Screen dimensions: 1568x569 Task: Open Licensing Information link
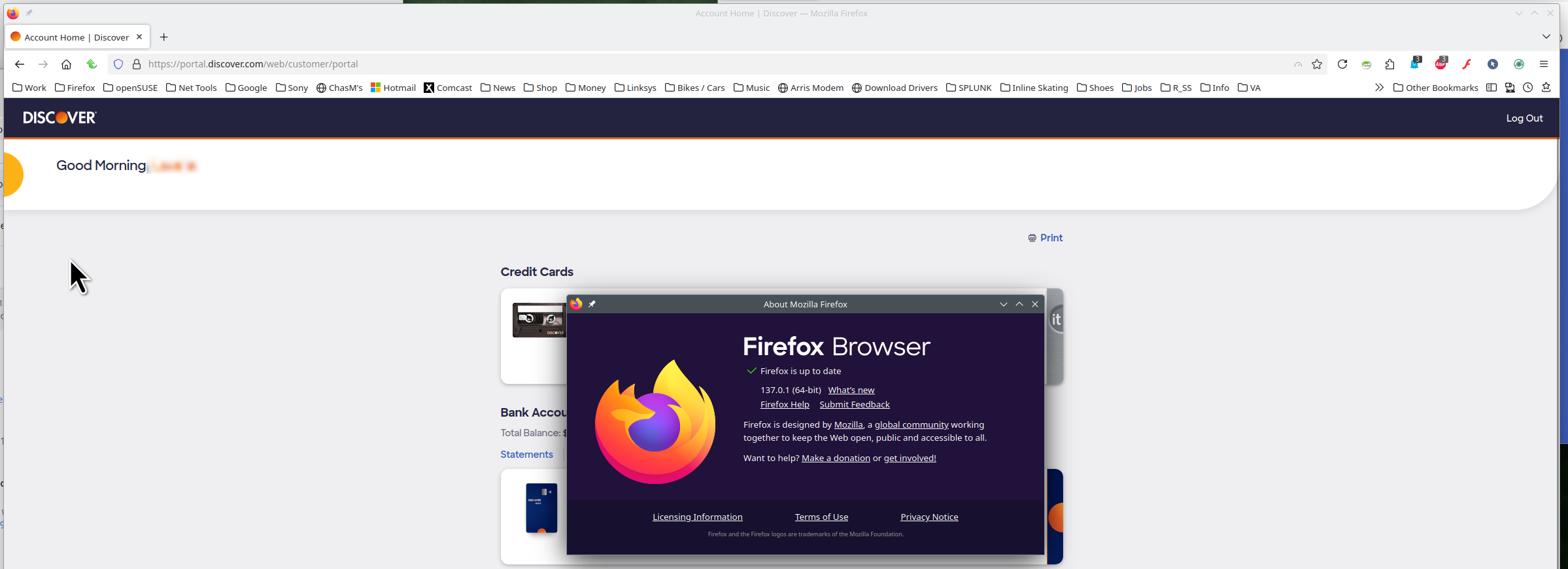coord(697,517)
